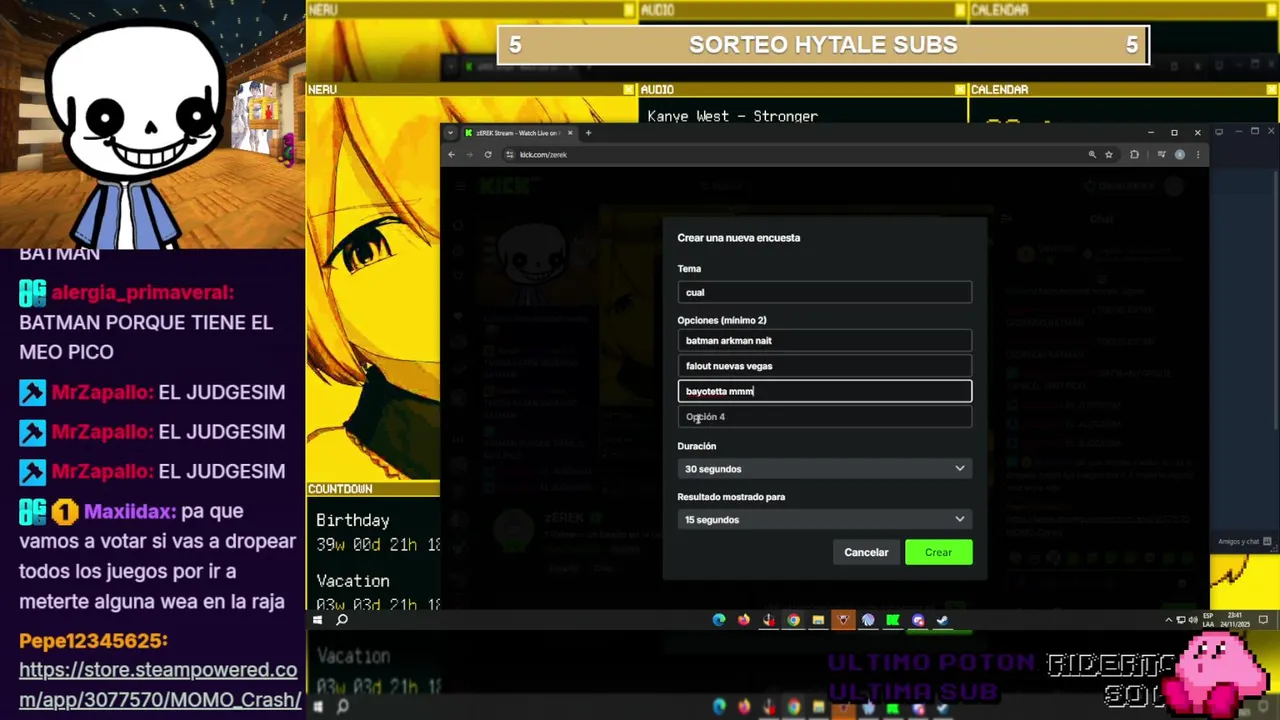The image size is (1280, 720).
Task: Click the Crear button
Action: coord(938,552)
